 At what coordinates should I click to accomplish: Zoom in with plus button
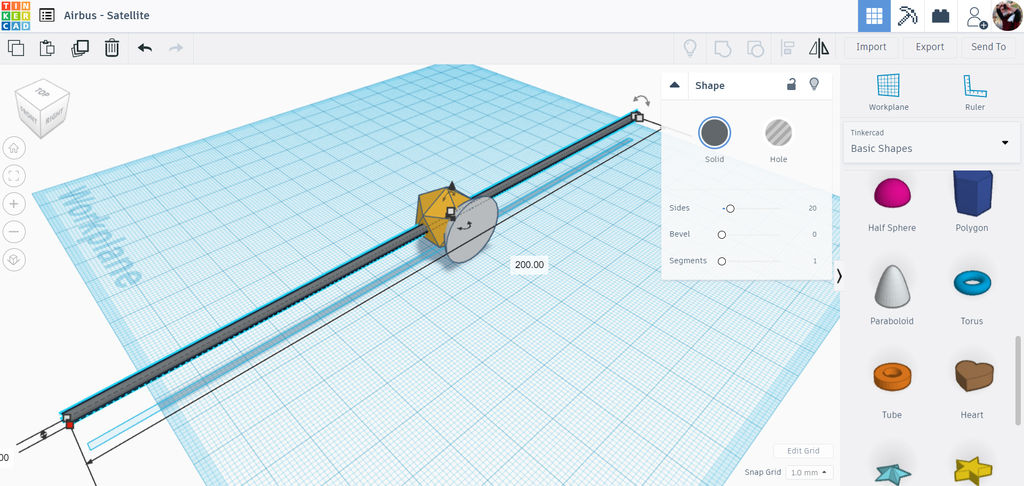point(14,204)
